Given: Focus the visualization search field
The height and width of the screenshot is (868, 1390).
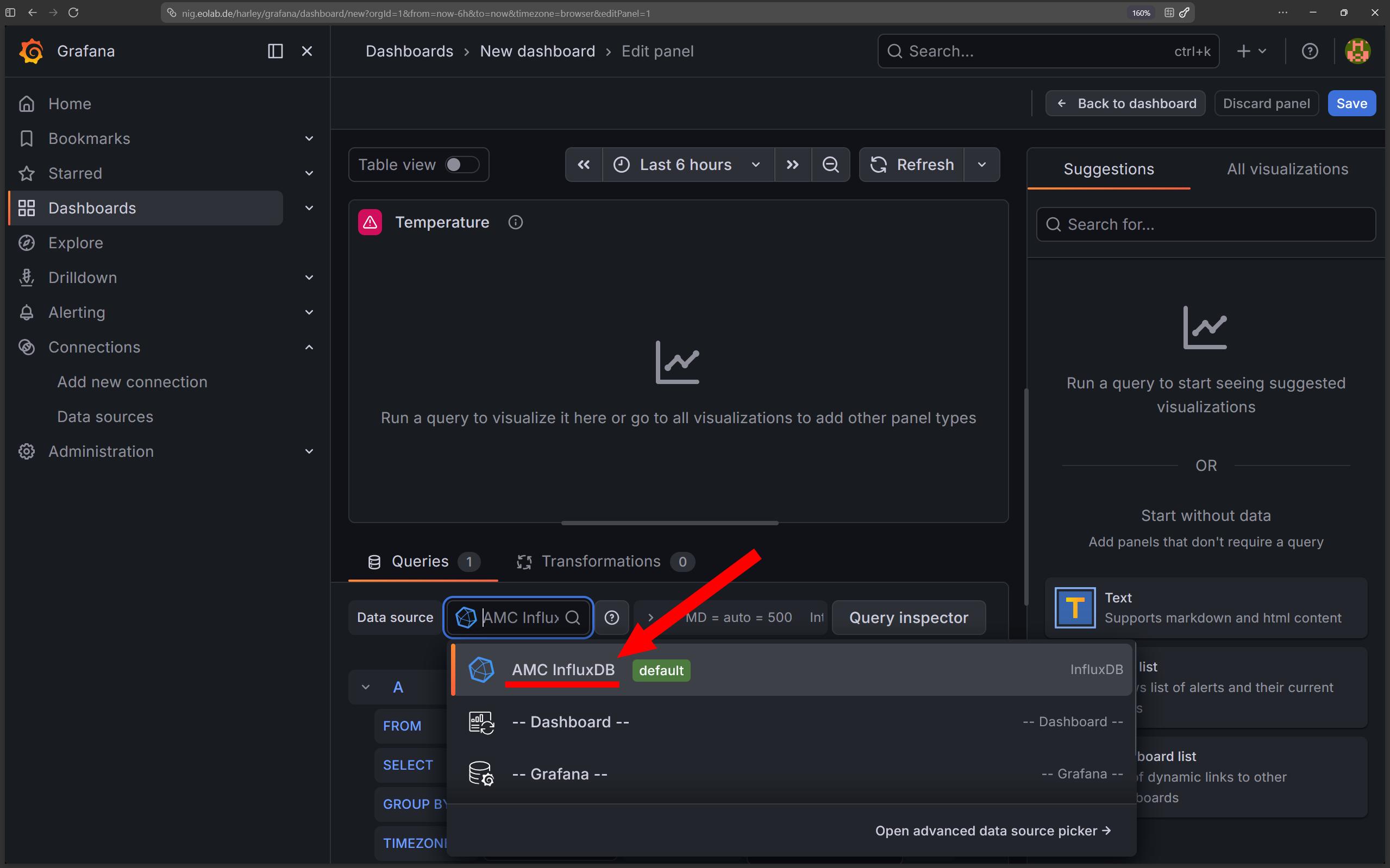Looking at the screenshot, I should [x=1206, y=224].
